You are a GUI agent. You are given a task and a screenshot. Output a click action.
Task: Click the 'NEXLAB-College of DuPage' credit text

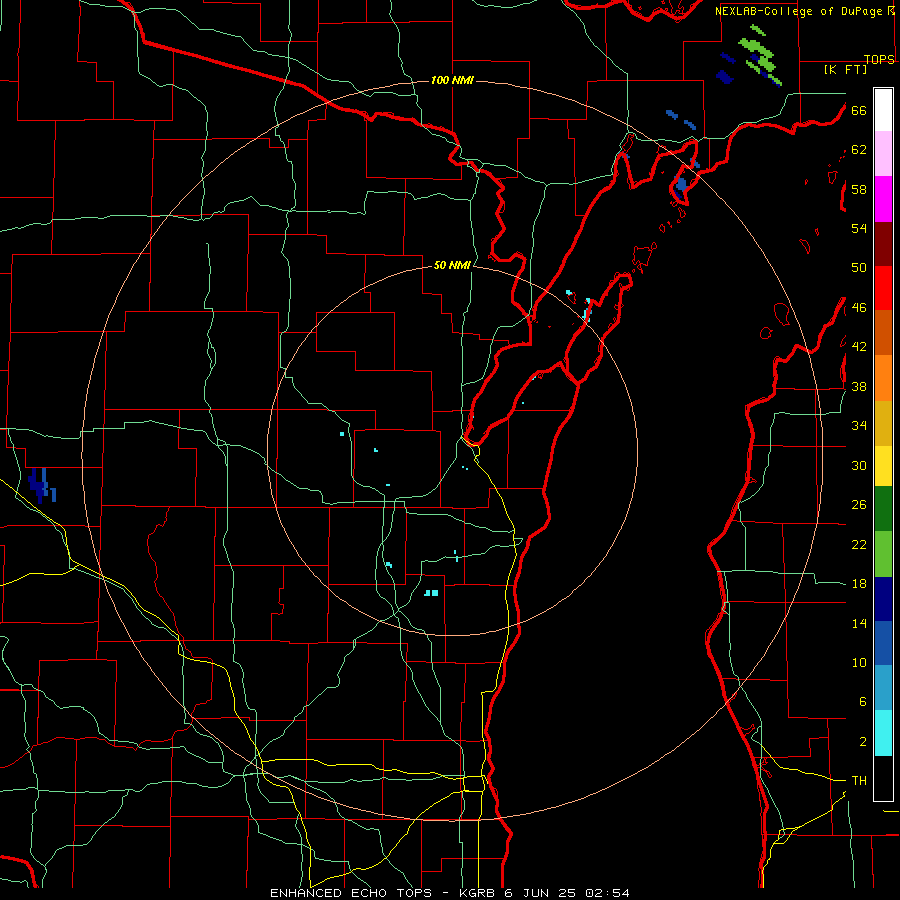coord(800,11)
